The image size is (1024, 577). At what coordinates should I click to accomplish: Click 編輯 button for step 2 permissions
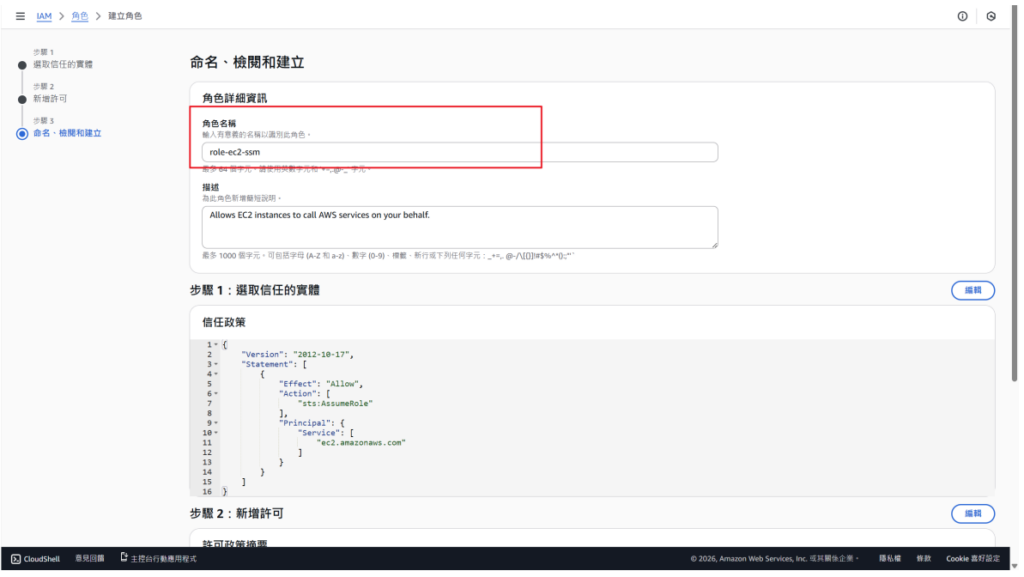pyautogui.click(x=972, y=513)
